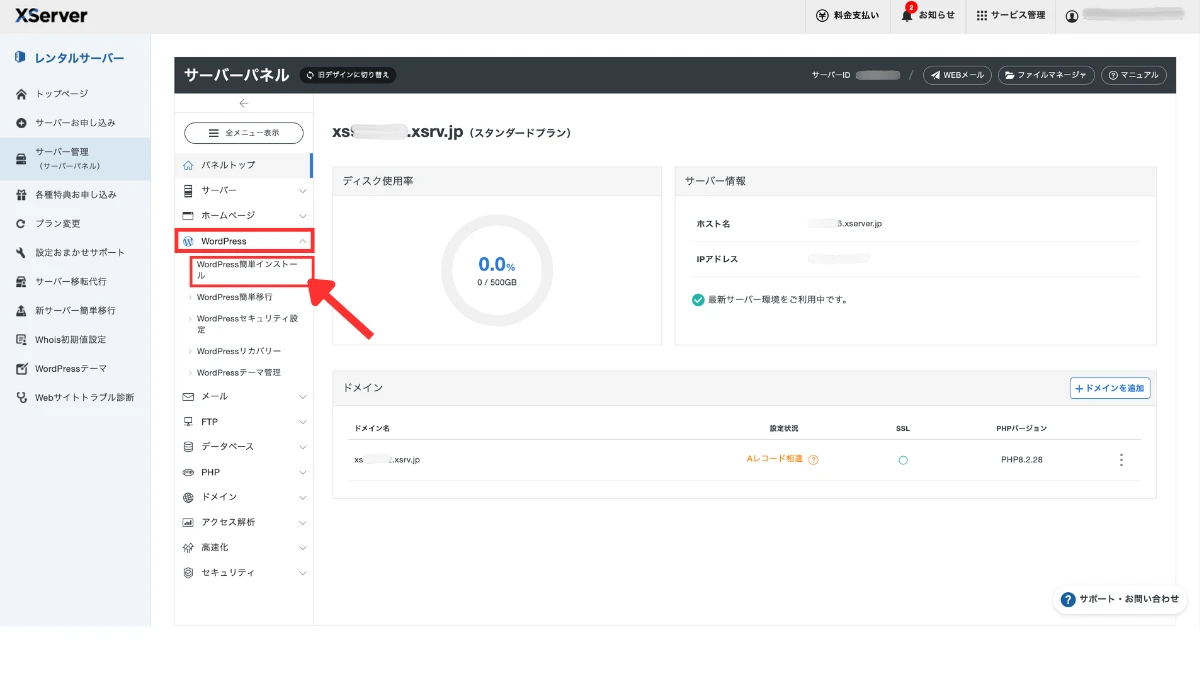Click the chart icon beside アクセス解析
This screenshot has height=680, width=1200.
pos(188,522)
